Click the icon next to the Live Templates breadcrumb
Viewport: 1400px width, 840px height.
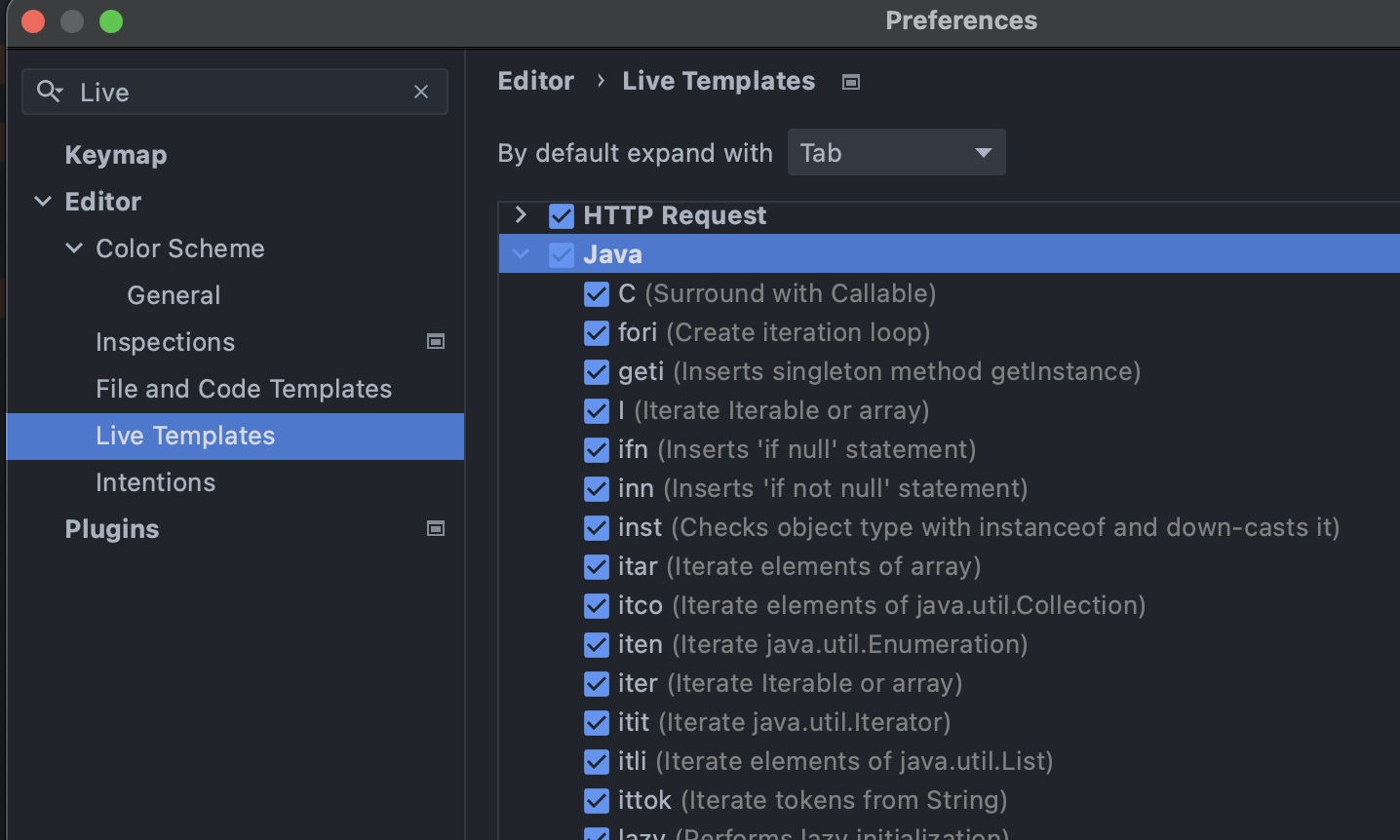click(851, 82)
